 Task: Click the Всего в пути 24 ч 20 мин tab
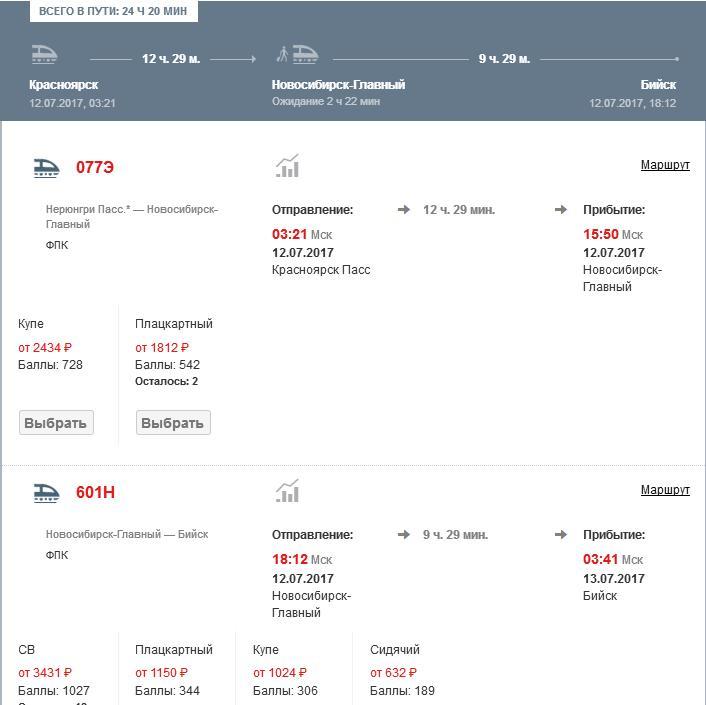[x=113, y=11]
